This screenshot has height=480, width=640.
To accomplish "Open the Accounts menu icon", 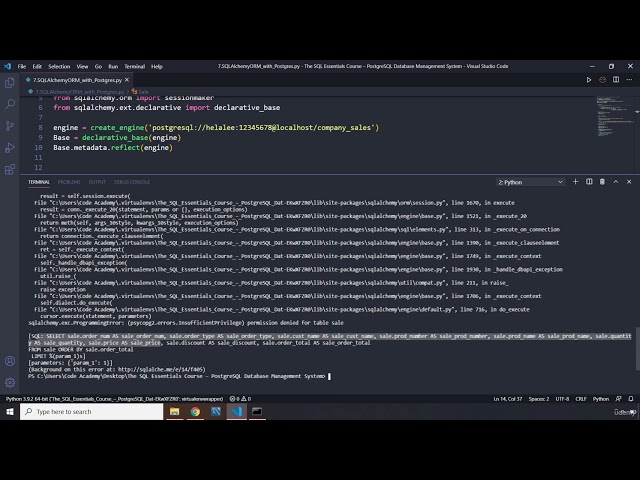I will [x=10, y=361].
